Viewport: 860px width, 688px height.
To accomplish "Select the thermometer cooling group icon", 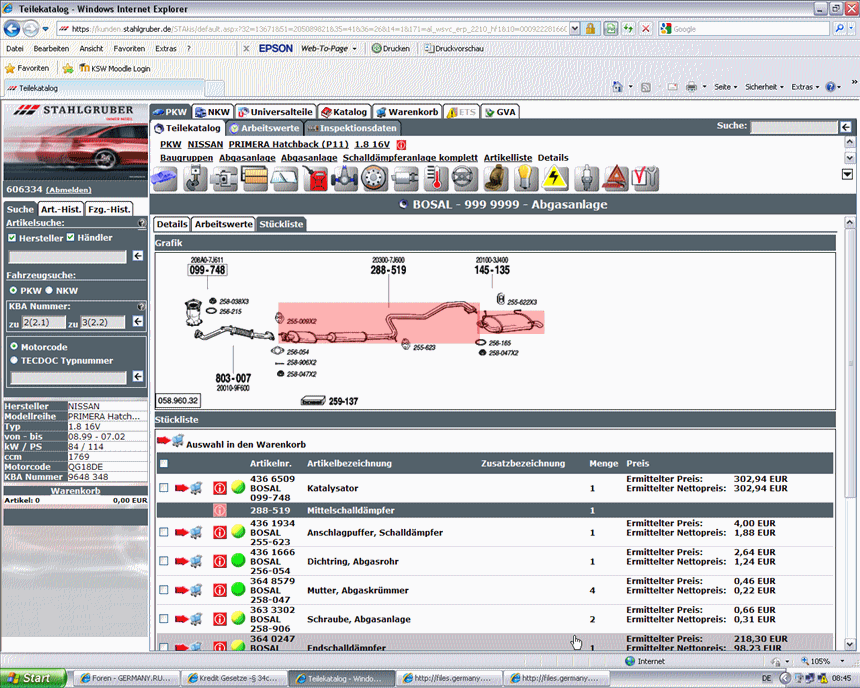I will (435, 179).
